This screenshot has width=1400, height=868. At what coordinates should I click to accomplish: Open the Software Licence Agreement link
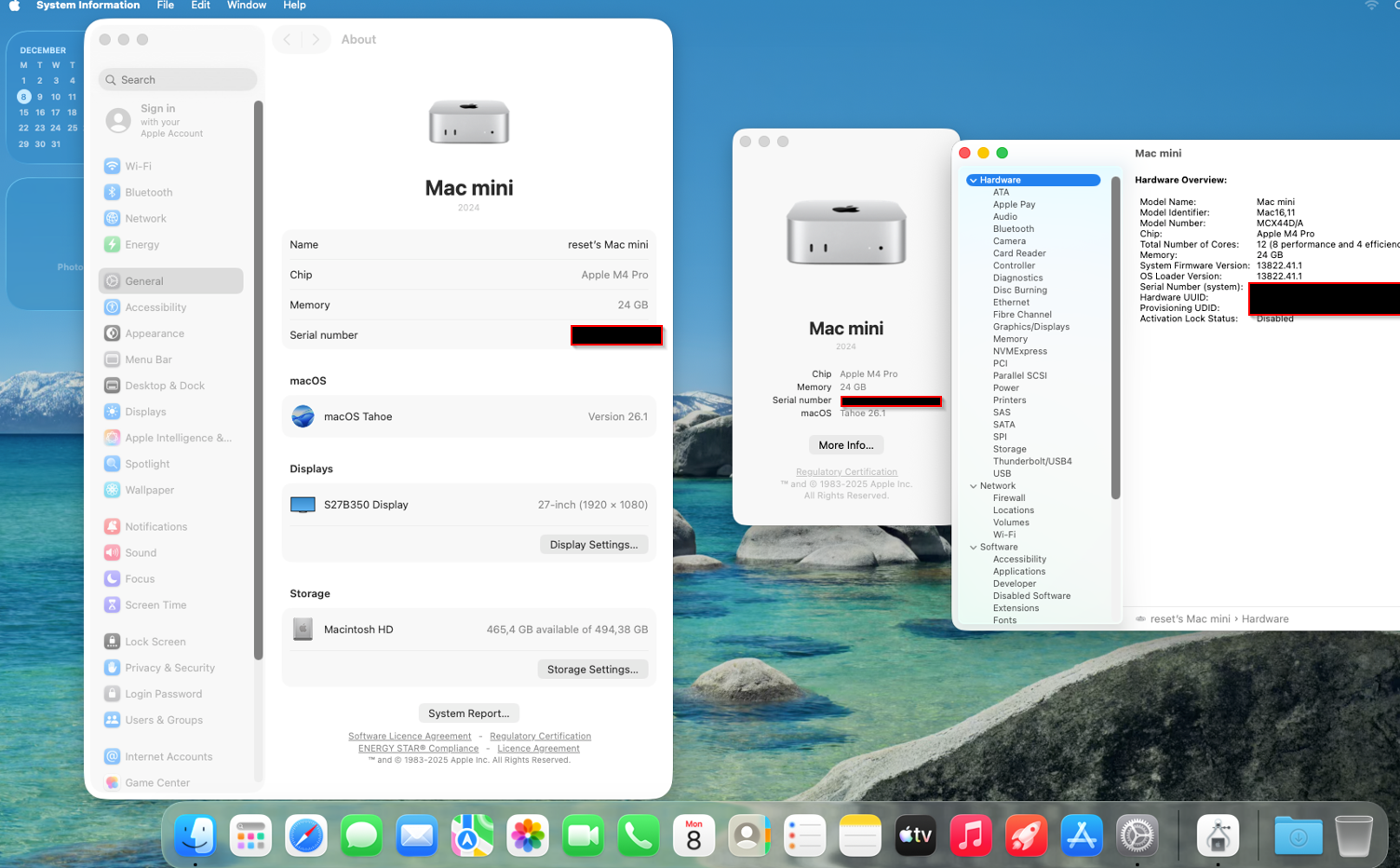pos(410,736)
